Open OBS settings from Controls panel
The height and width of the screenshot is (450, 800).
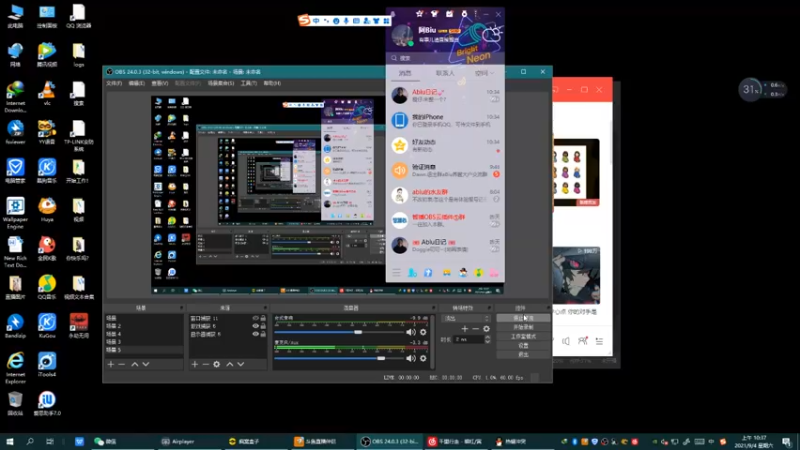(x=523, y=345)
